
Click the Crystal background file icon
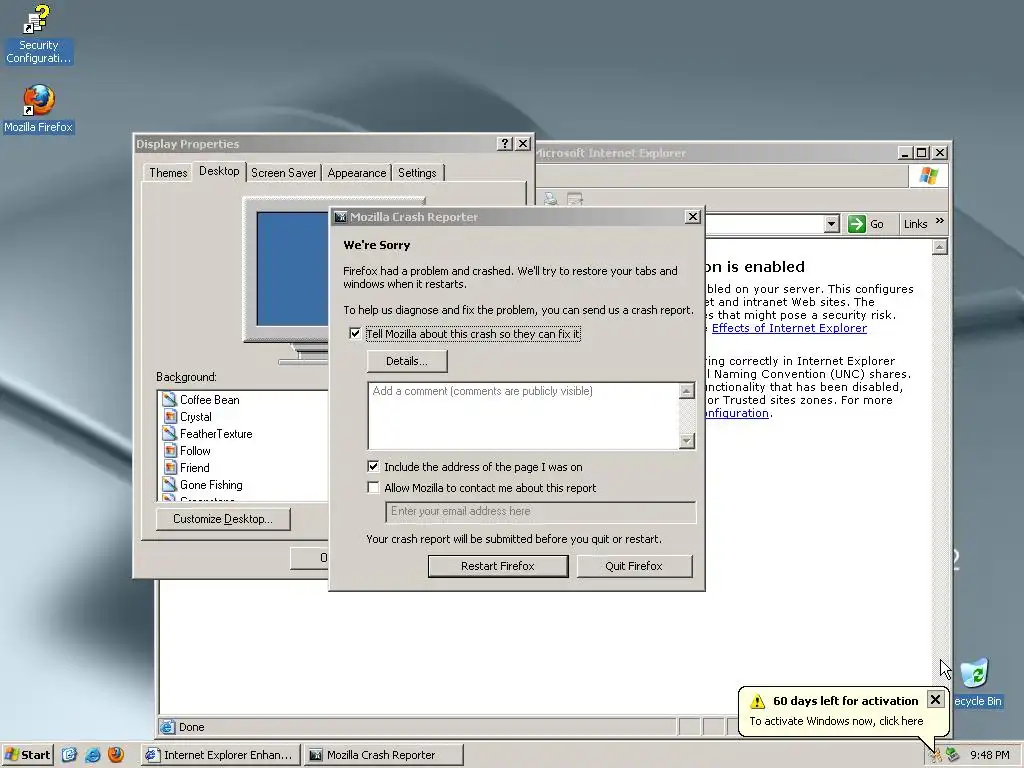(x=169, y=416)
